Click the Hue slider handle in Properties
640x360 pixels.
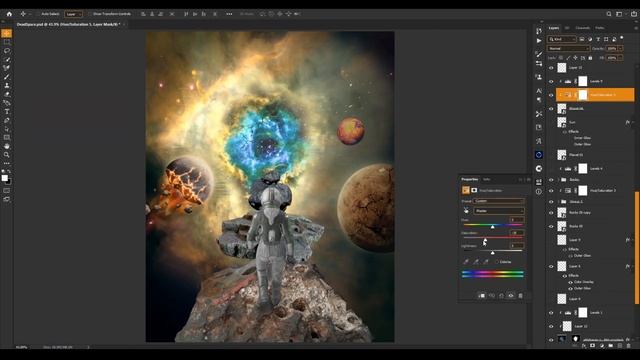click(x=493, y=227)
